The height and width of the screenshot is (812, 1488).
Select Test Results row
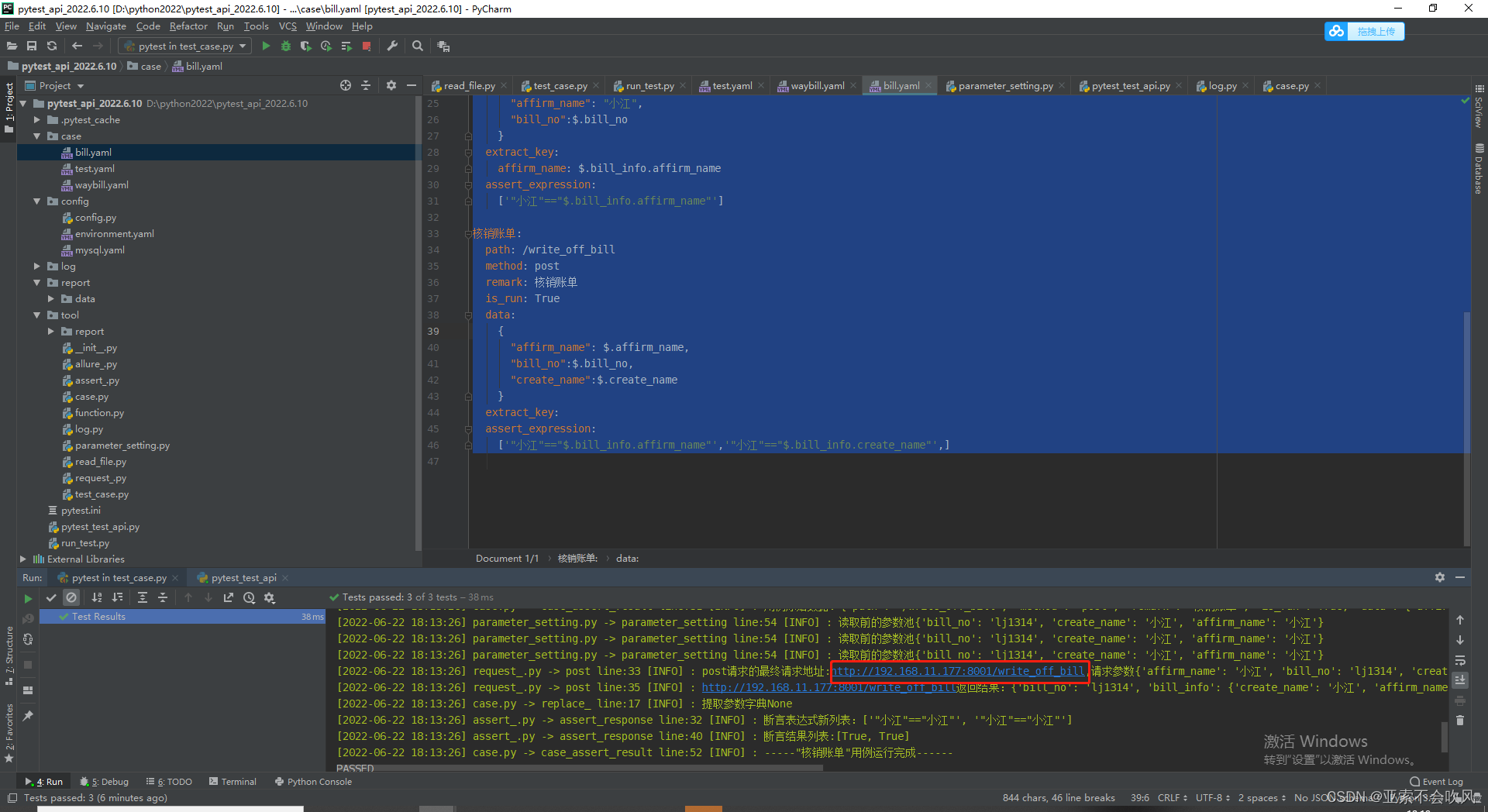(182, 617)
